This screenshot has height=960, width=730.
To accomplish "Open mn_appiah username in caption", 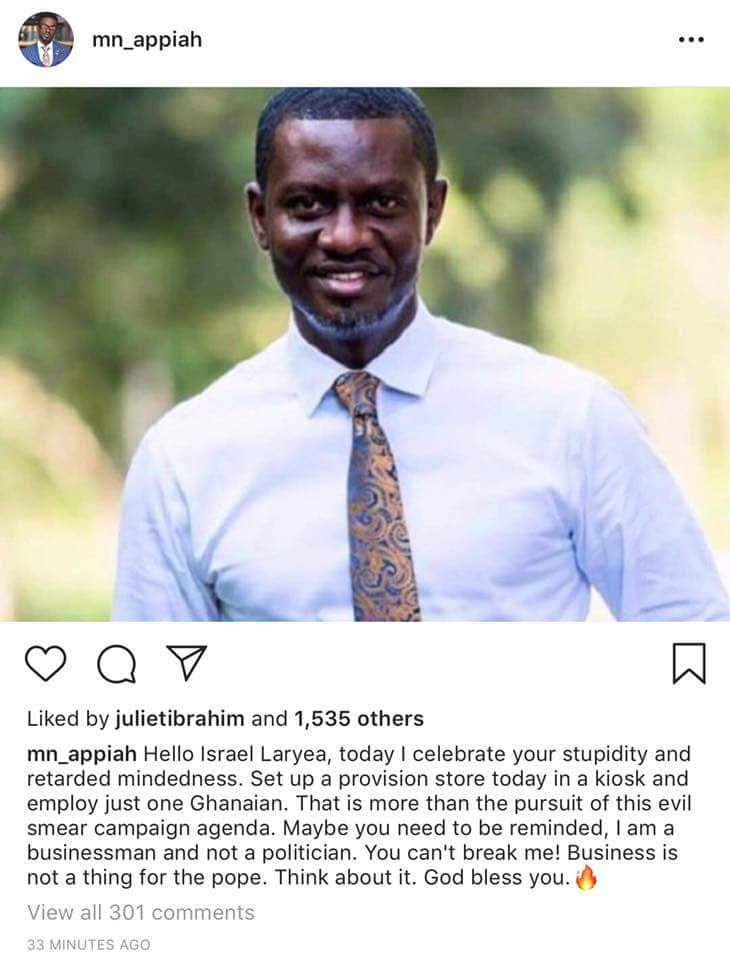I will 82,754.
